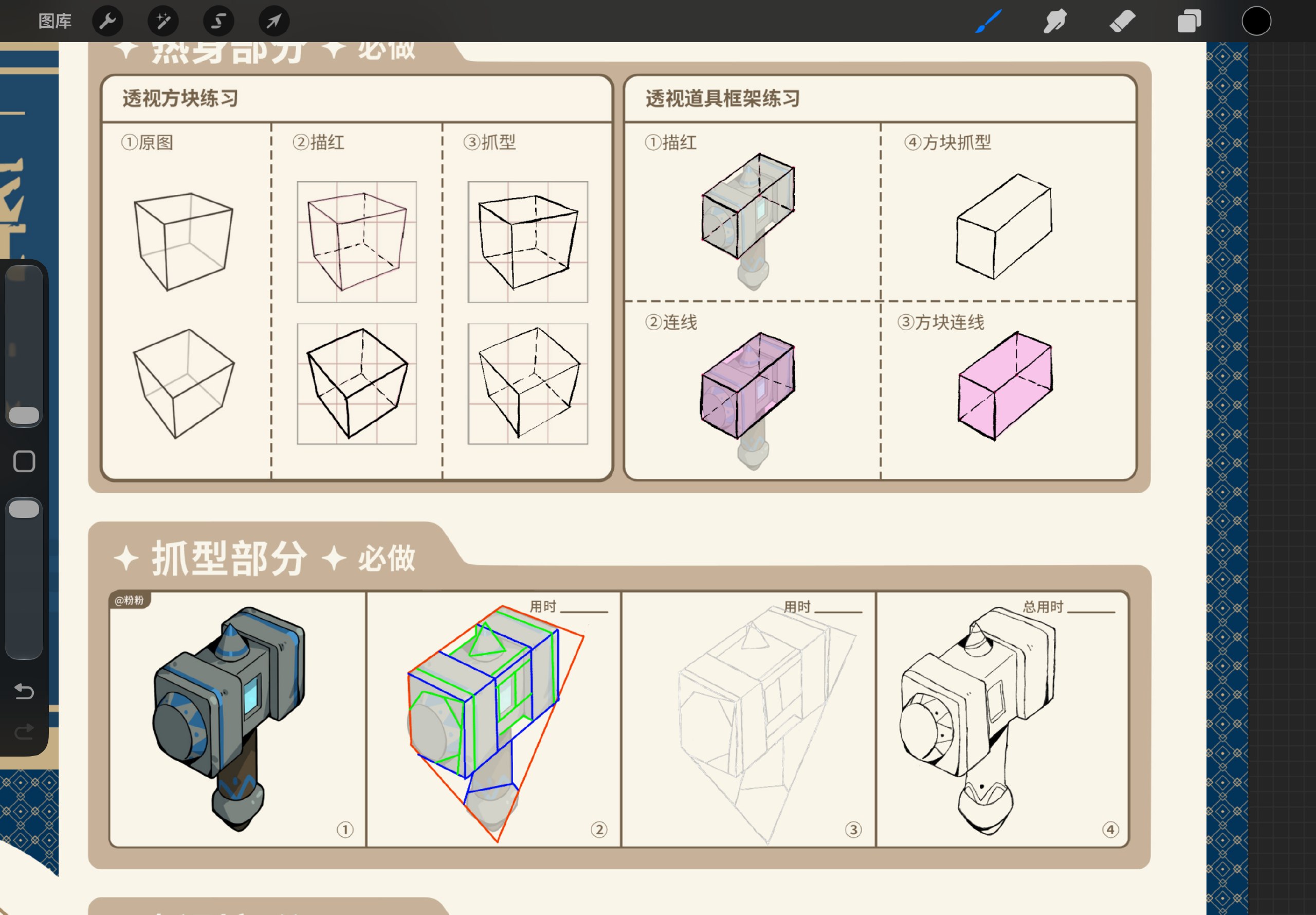
Task: Select the Selection S tool
Action: (218, 21)
